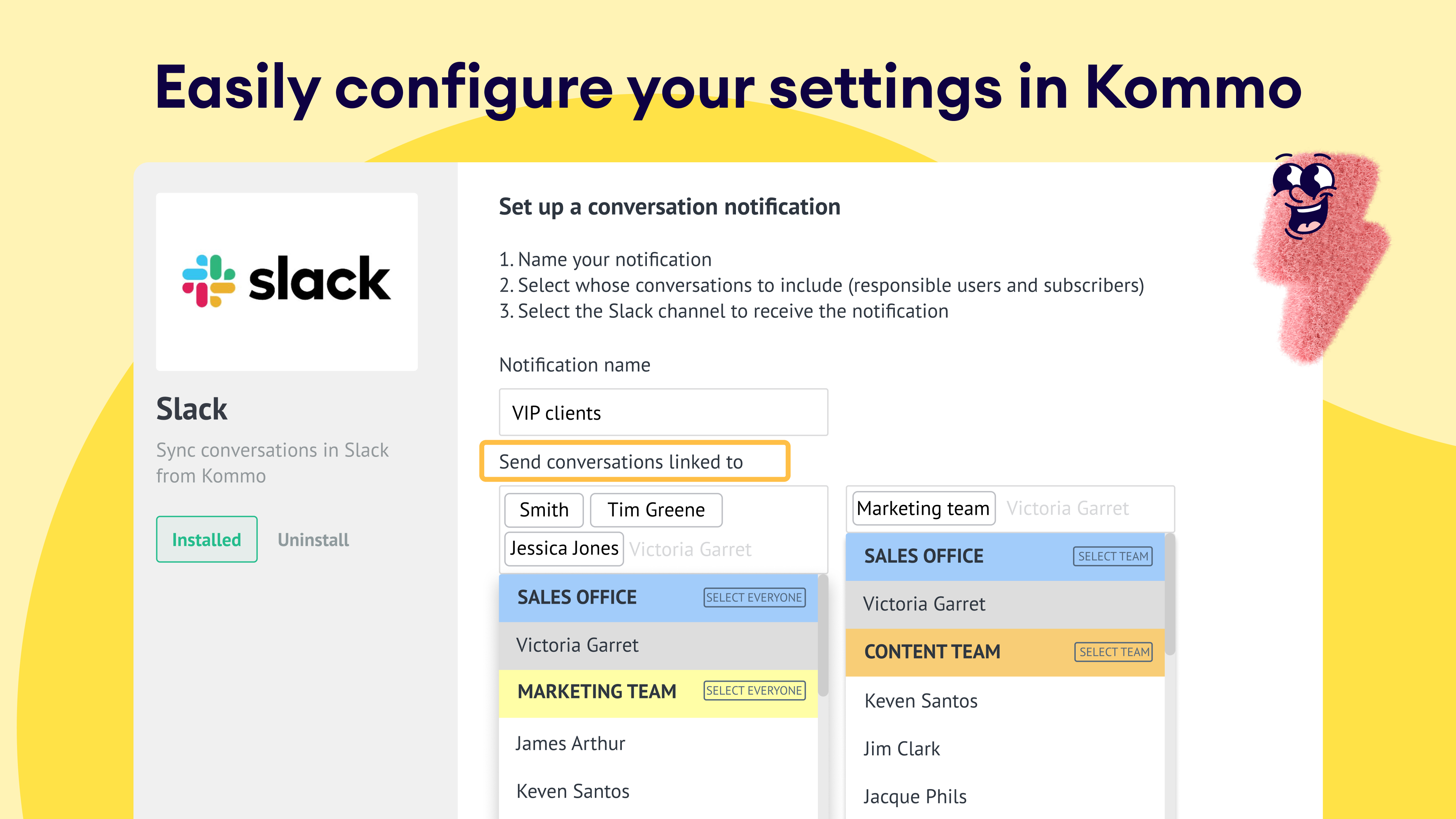Click the teams dropdown scrollbar
The height and width of the screenshot is (819, 1456).
(1170, 593)
